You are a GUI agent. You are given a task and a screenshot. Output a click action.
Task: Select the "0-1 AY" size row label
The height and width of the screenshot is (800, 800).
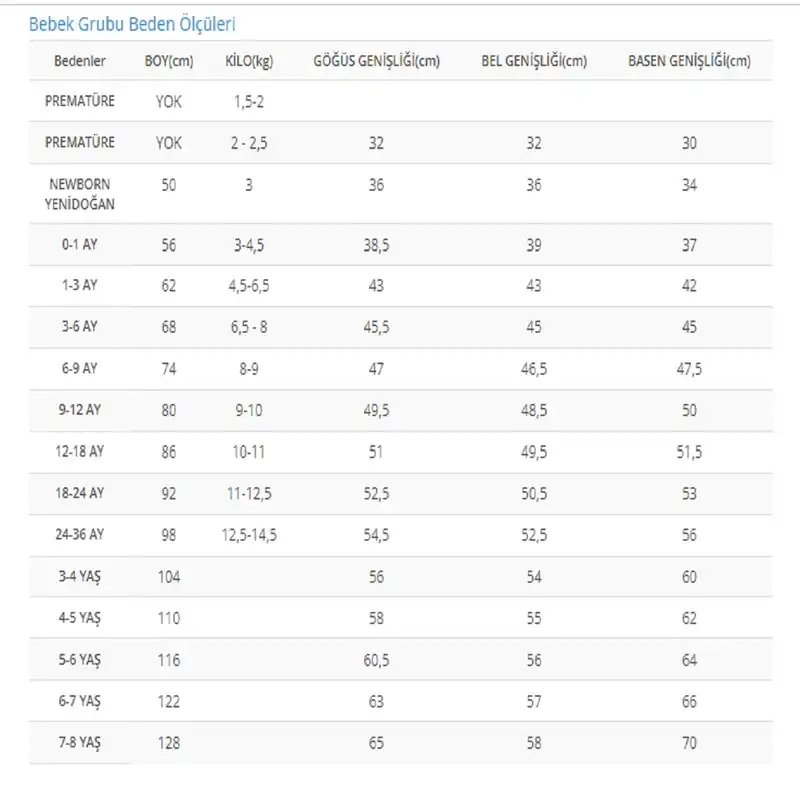(x=80, y=245)
